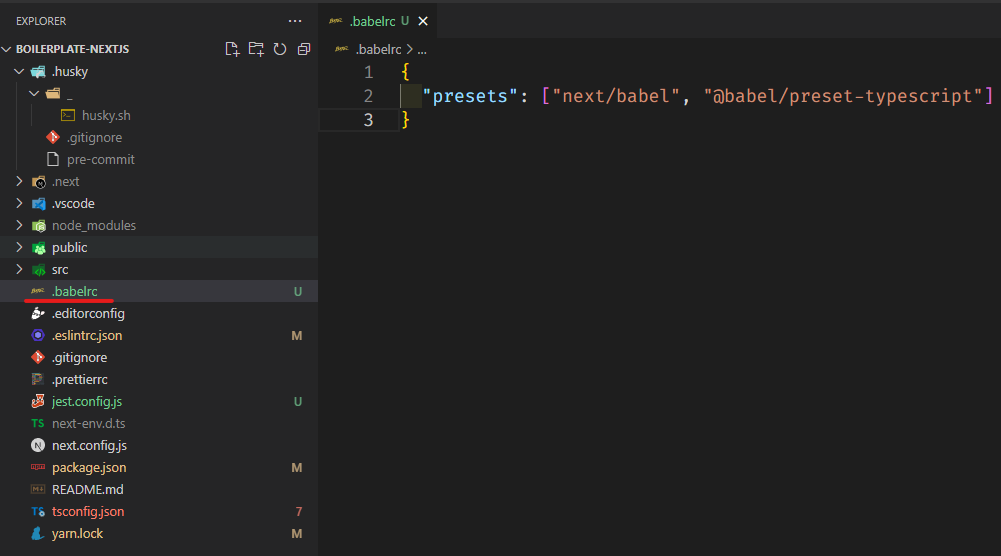Open the tsconfig.json file
Viewport: 1001px width, 556px height.
click(88, 512)
